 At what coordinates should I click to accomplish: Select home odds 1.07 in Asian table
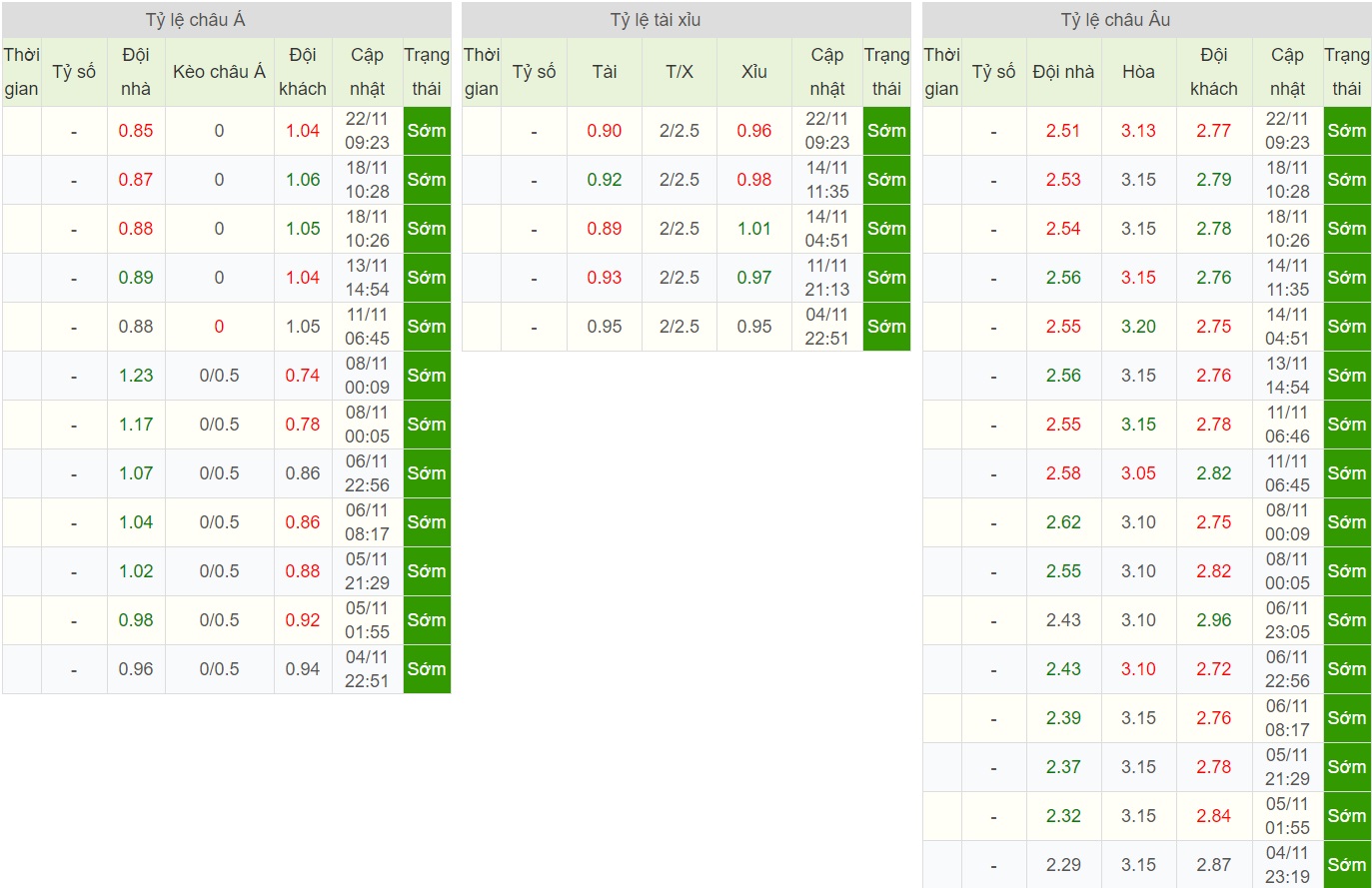[x=136, y=473]
